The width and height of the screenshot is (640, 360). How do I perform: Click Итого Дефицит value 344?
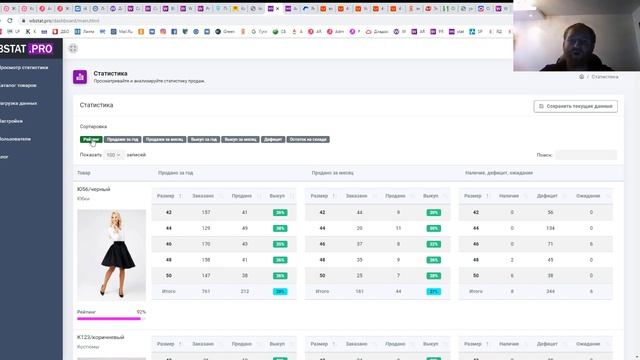pyautogui.click(x=550, y=291)
